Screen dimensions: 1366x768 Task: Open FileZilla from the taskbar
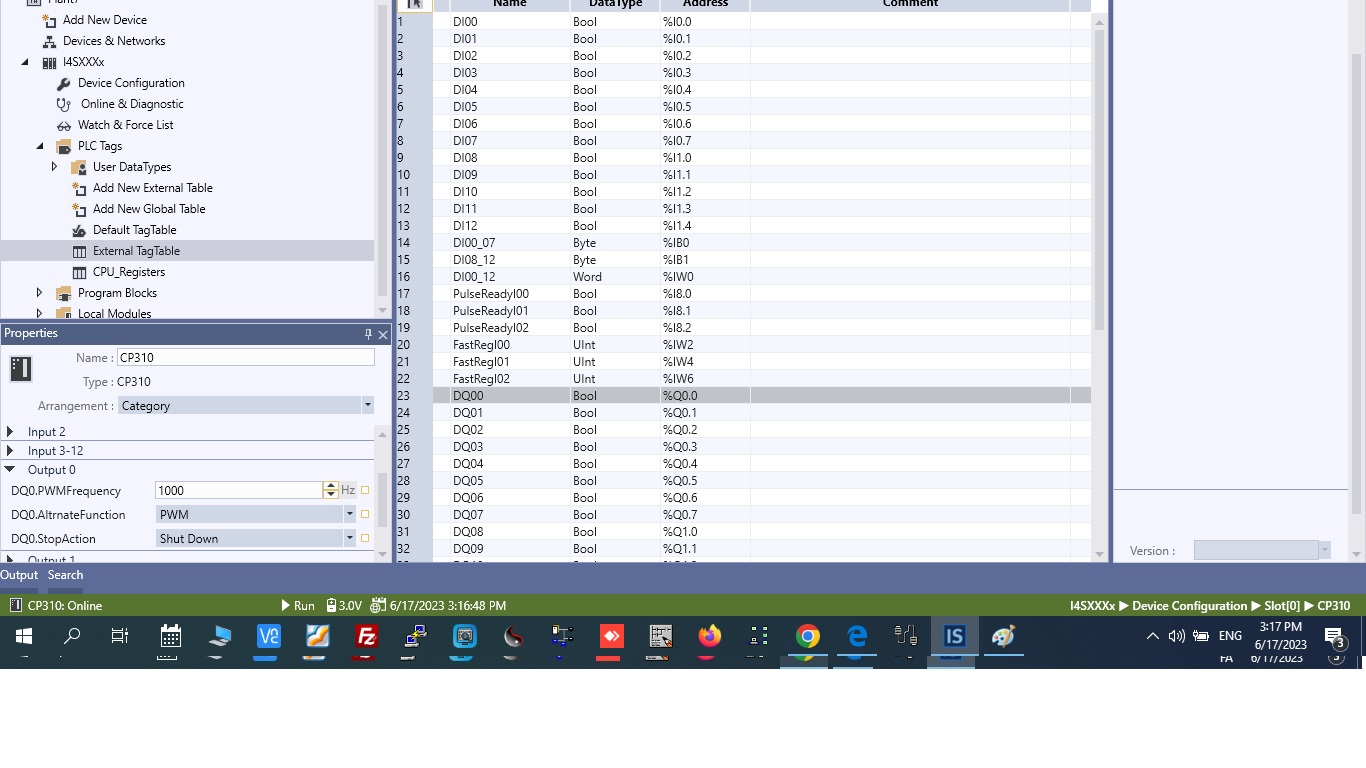coord(367,636)
